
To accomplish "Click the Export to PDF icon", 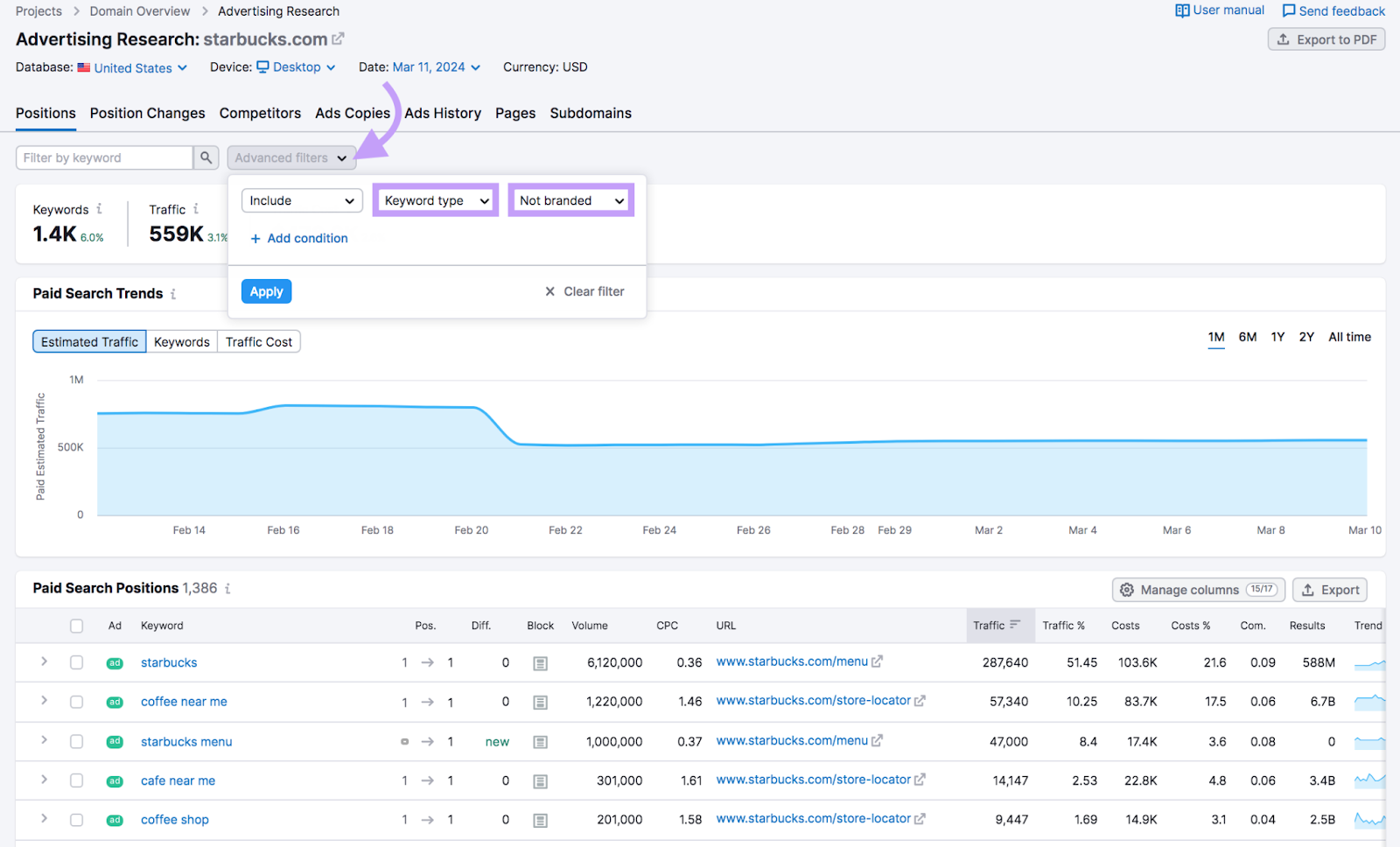I will pos(1284,38).
